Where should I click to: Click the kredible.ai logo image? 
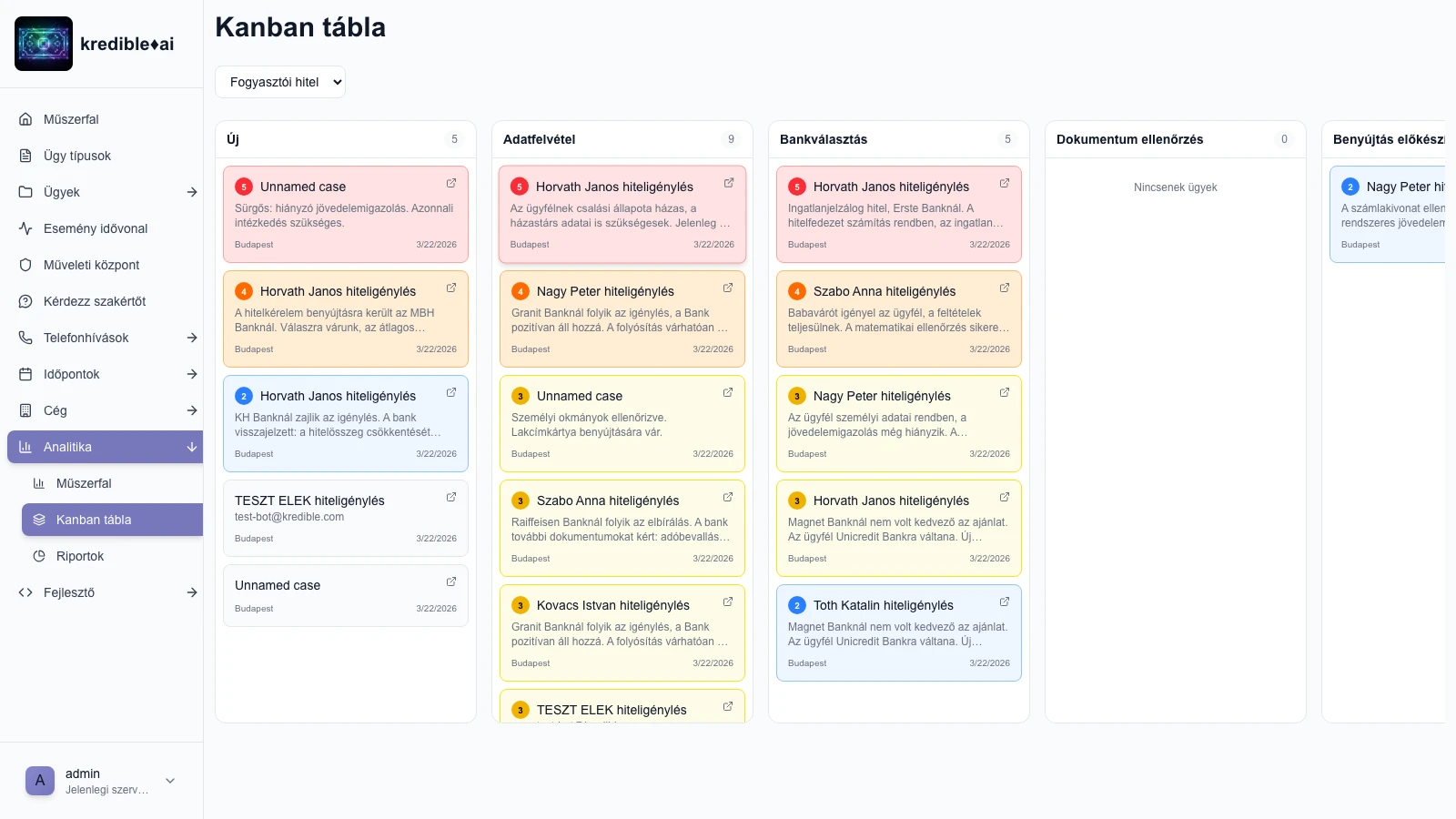tap(44, 44)
